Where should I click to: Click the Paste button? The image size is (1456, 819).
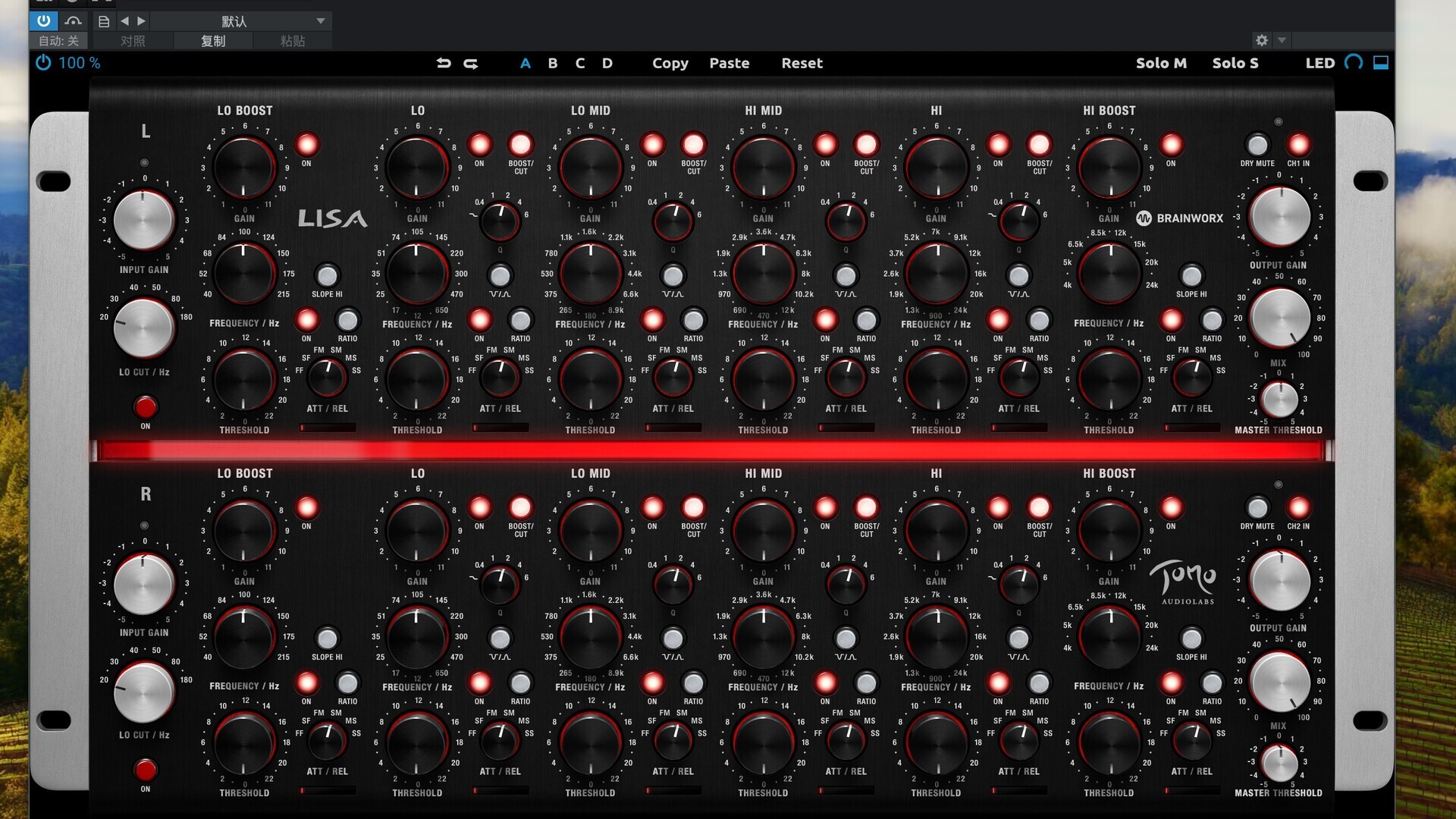730,63
